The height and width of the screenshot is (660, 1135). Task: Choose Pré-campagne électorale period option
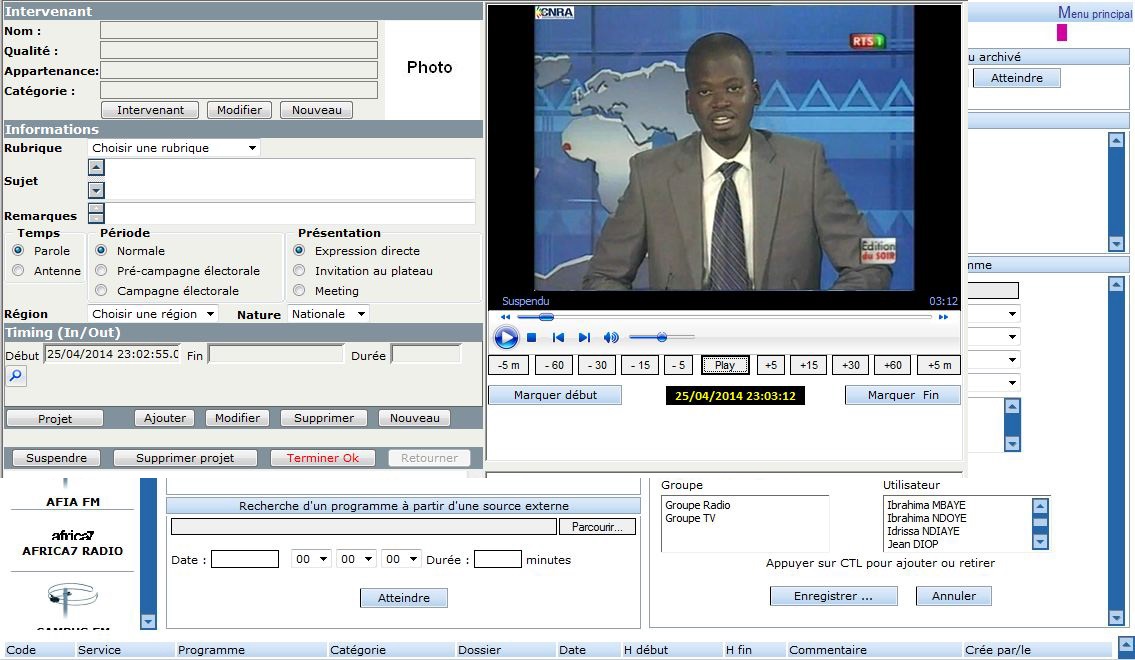tap(101, 271)
